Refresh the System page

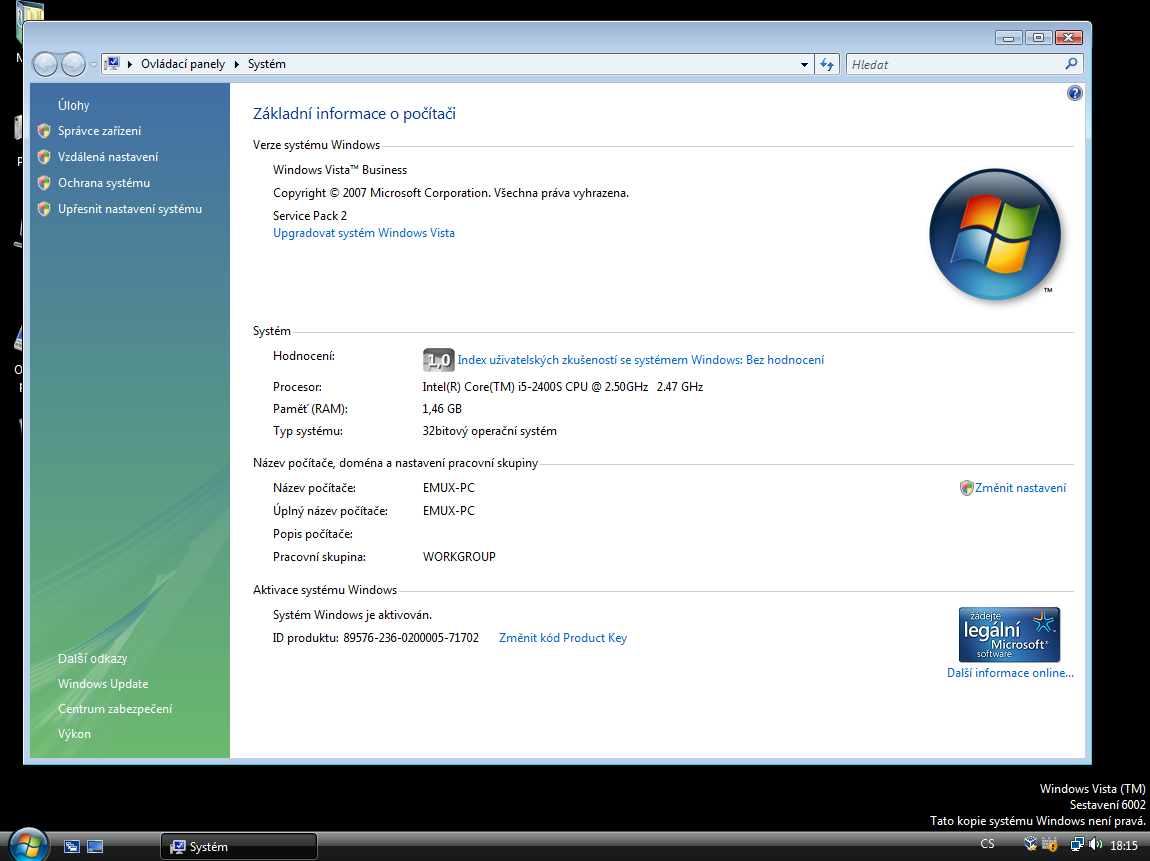827,65
